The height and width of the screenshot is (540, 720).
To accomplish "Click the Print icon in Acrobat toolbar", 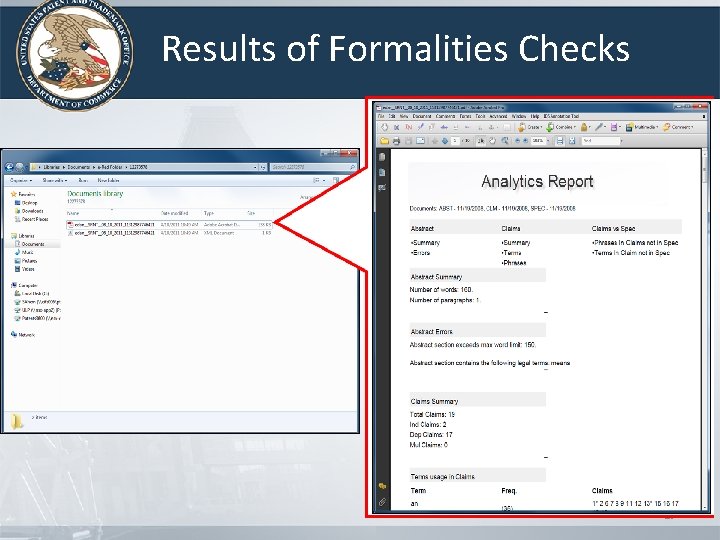I will (396, 141).
